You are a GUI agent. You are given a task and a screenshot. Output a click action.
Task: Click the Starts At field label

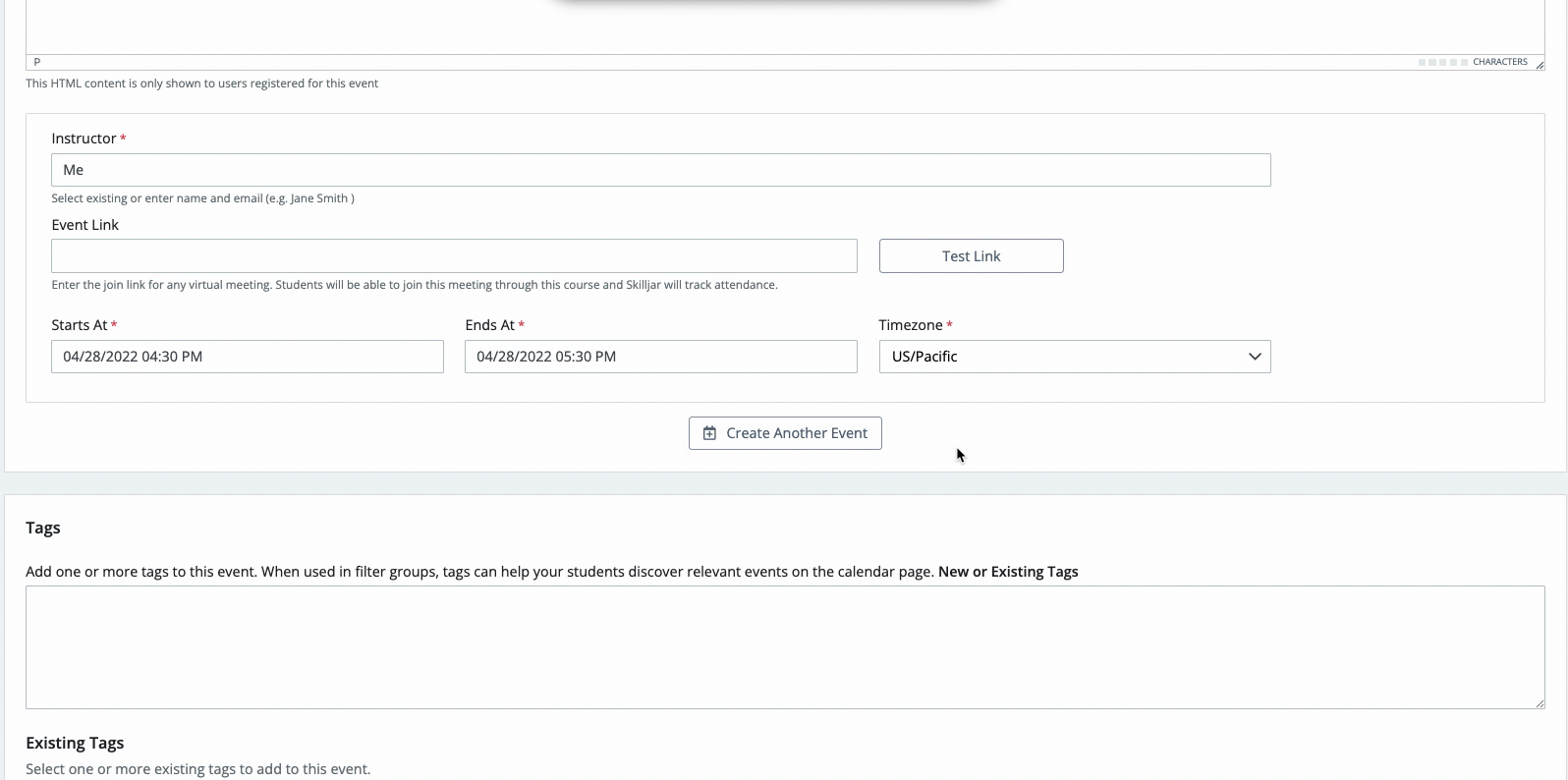tap(79, 325)
